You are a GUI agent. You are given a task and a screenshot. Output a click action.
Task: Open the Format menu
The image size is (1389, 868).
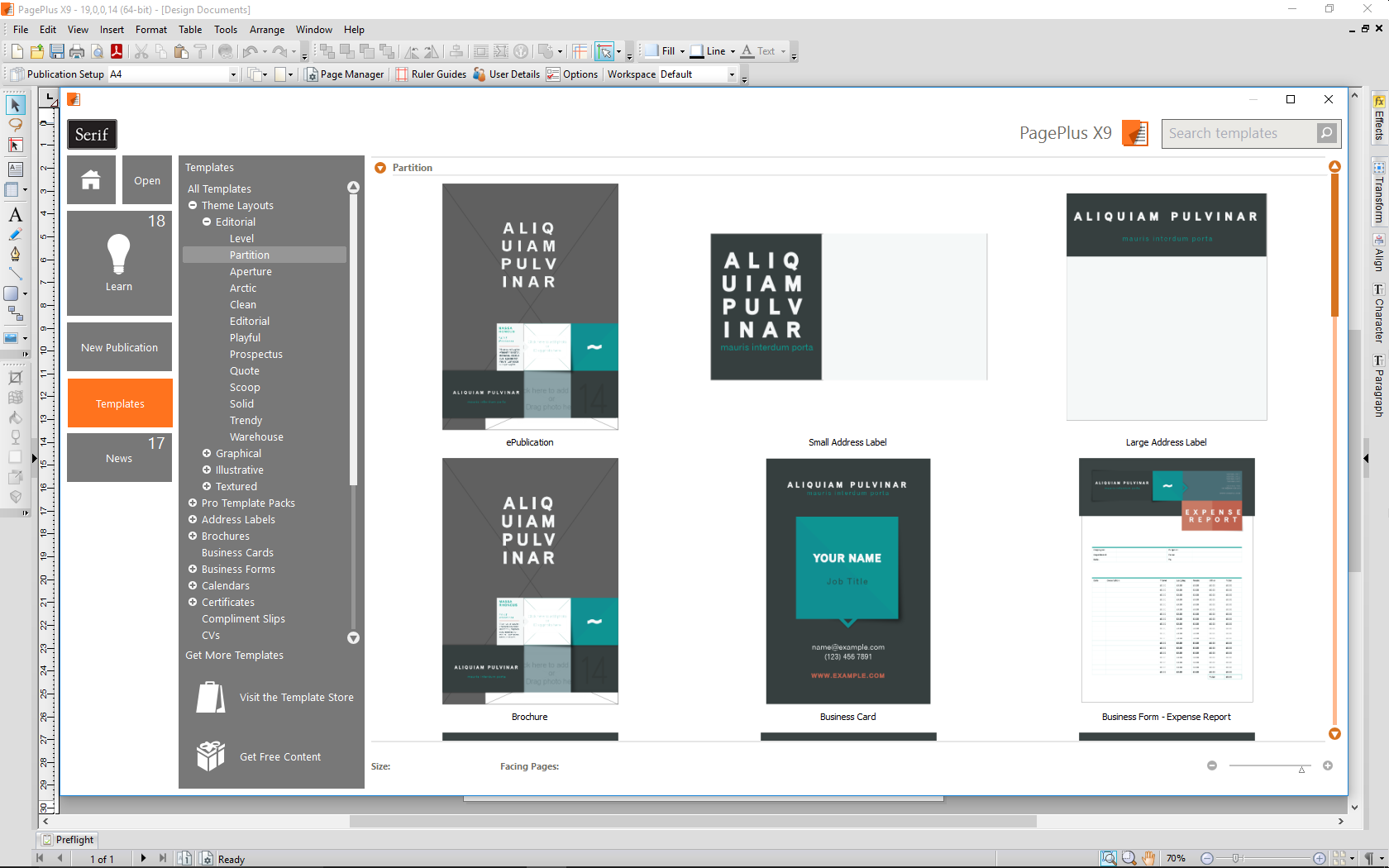coord(150,30)
